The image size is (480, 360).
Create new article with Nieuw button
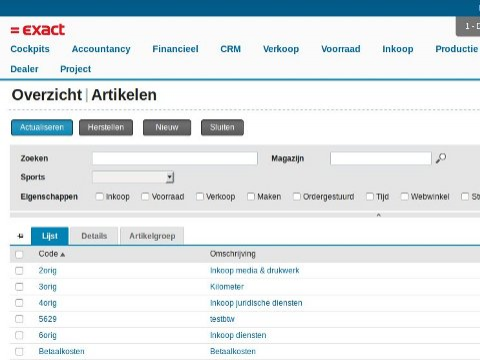tap(167, 127)
